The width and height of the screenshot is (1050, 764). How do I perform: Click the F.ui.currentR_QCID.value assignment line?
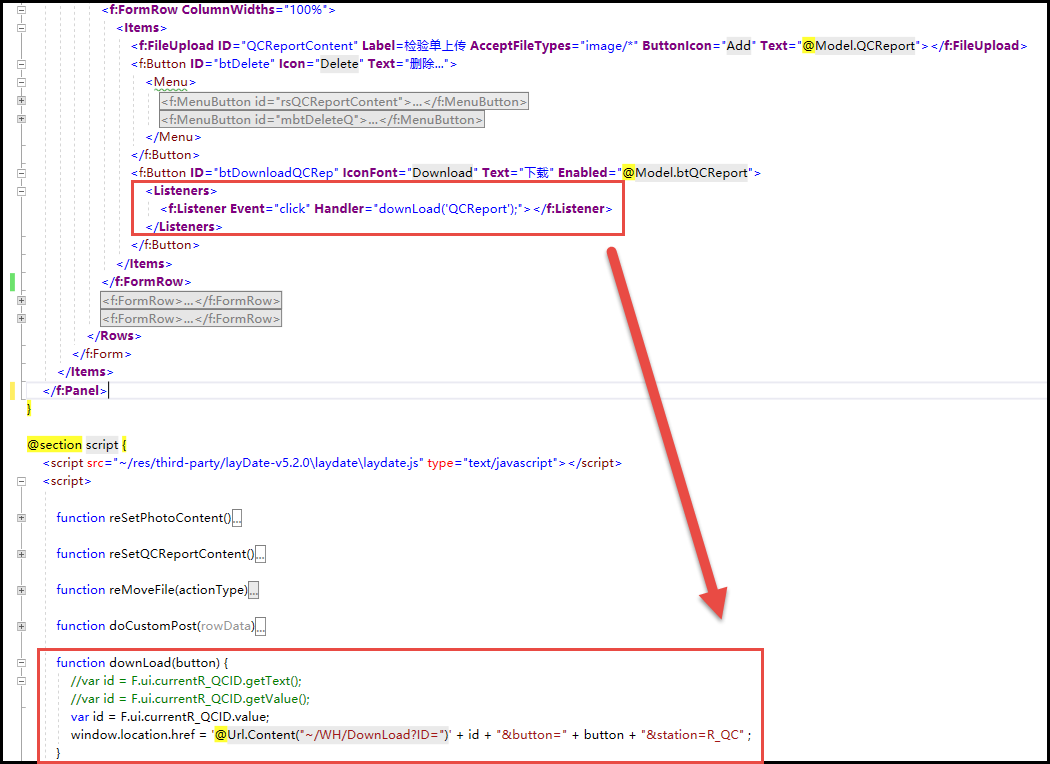(x=170, y=717)
